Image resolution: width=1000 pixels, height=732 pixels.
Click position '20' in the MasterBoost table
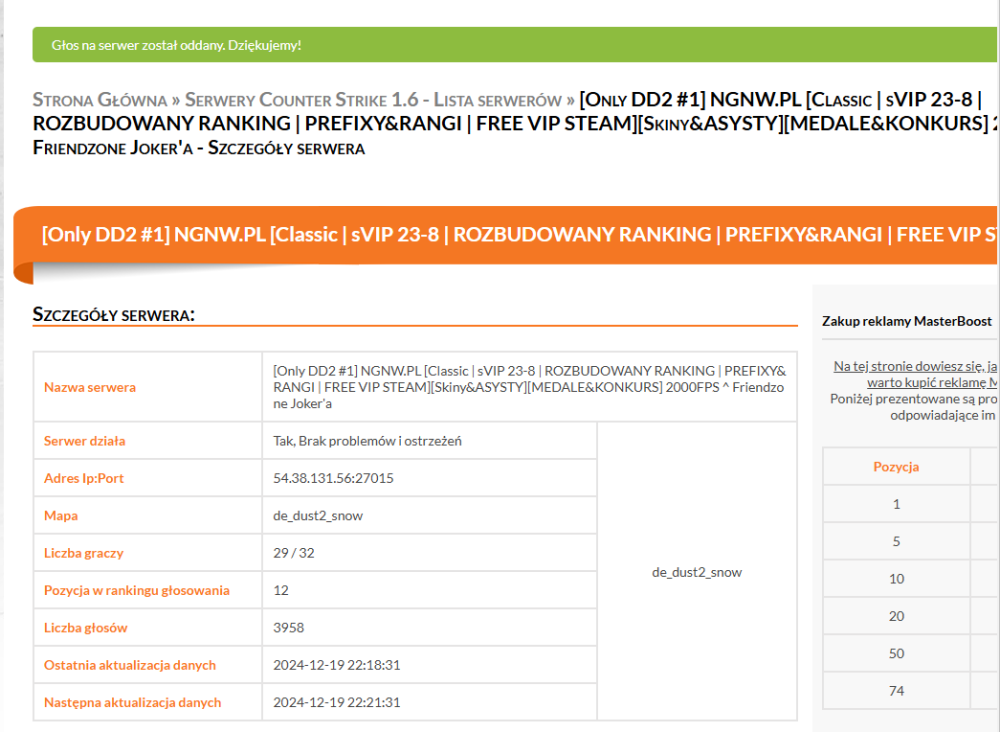[896, 616]
